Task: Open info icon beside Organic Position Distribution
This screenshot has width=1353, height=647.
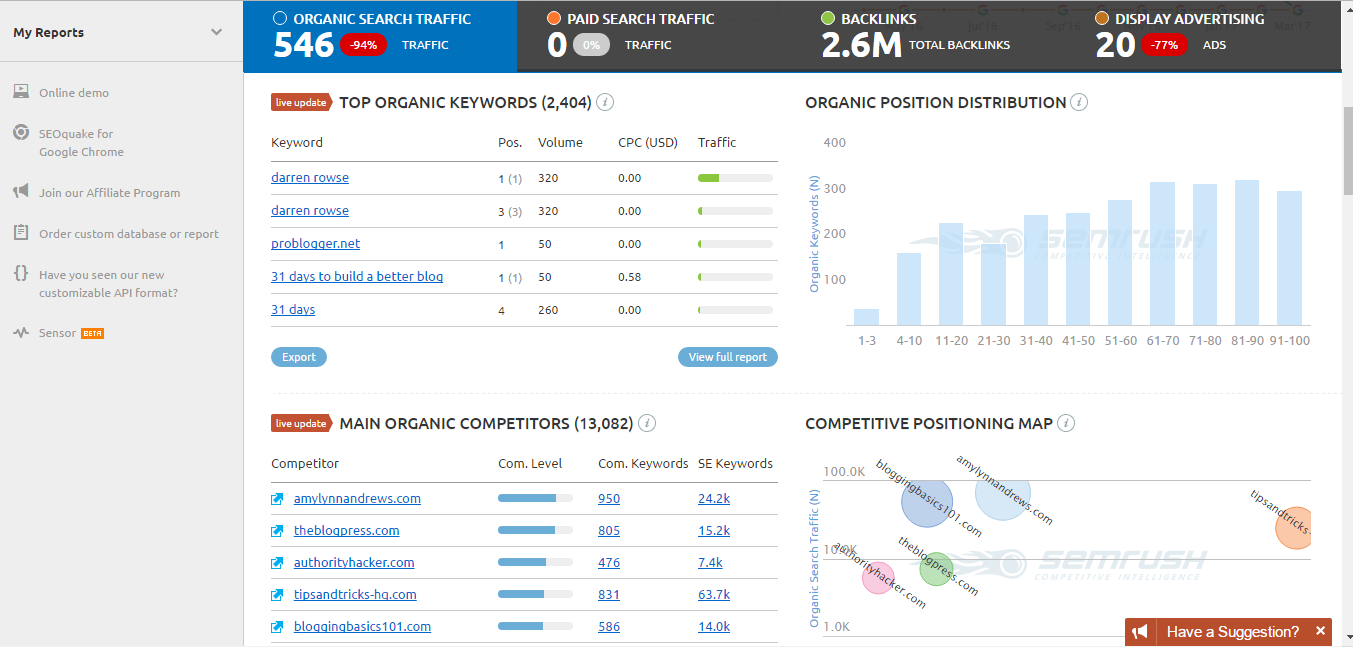Action: pyautogui.click(x=1079, y=102)
